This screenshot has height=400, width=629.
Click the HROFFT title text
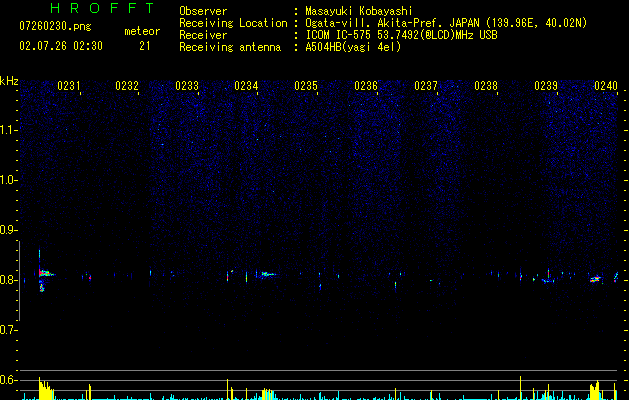pyautogui.click(x=103, y=8)
